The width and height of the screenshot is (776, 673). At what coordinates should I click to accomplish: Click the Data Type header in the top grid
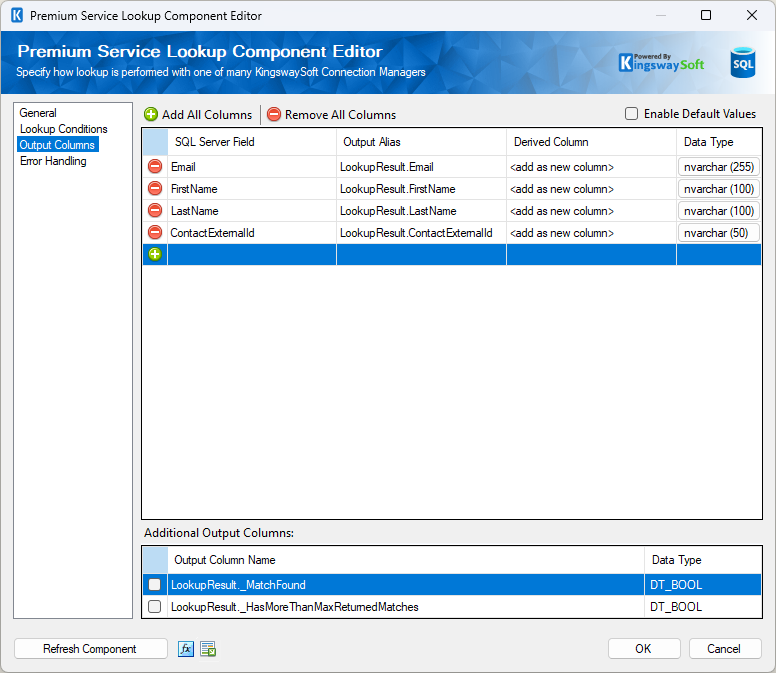[x=719, y=142]
